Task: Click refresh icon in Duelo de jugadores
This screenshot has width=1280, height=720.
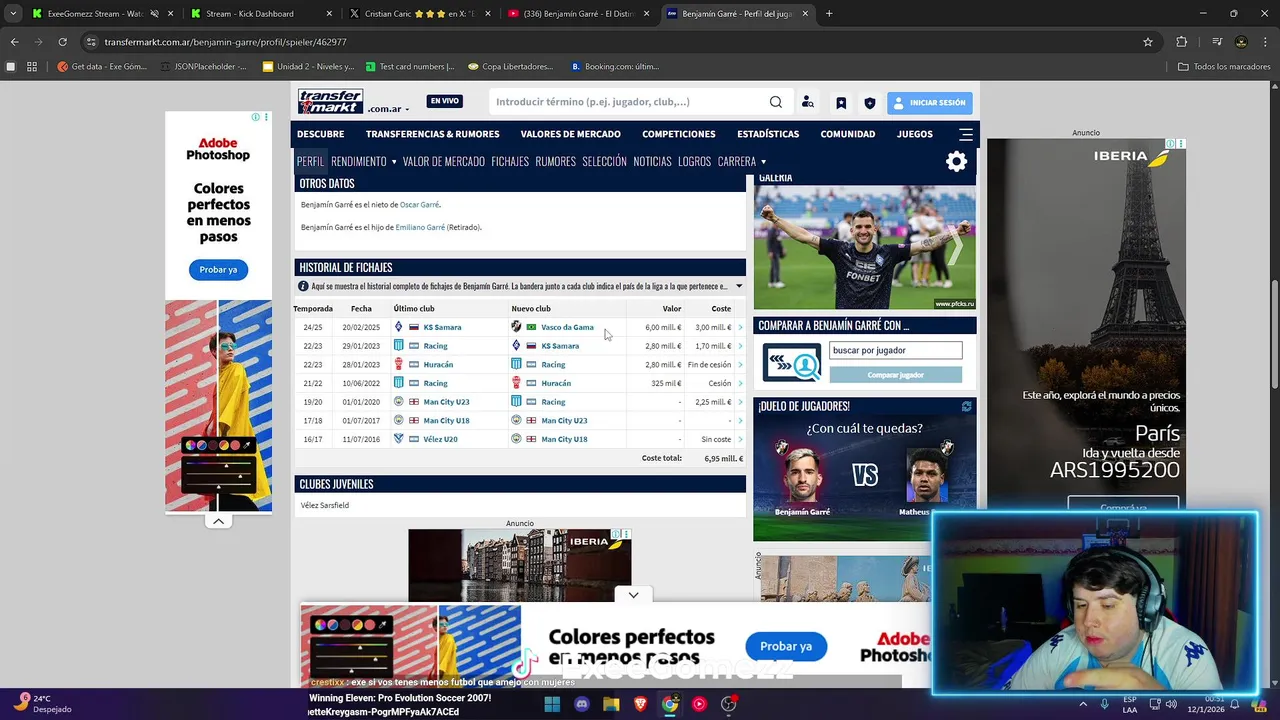Action: pyautogui.click(x=966, y=406)
